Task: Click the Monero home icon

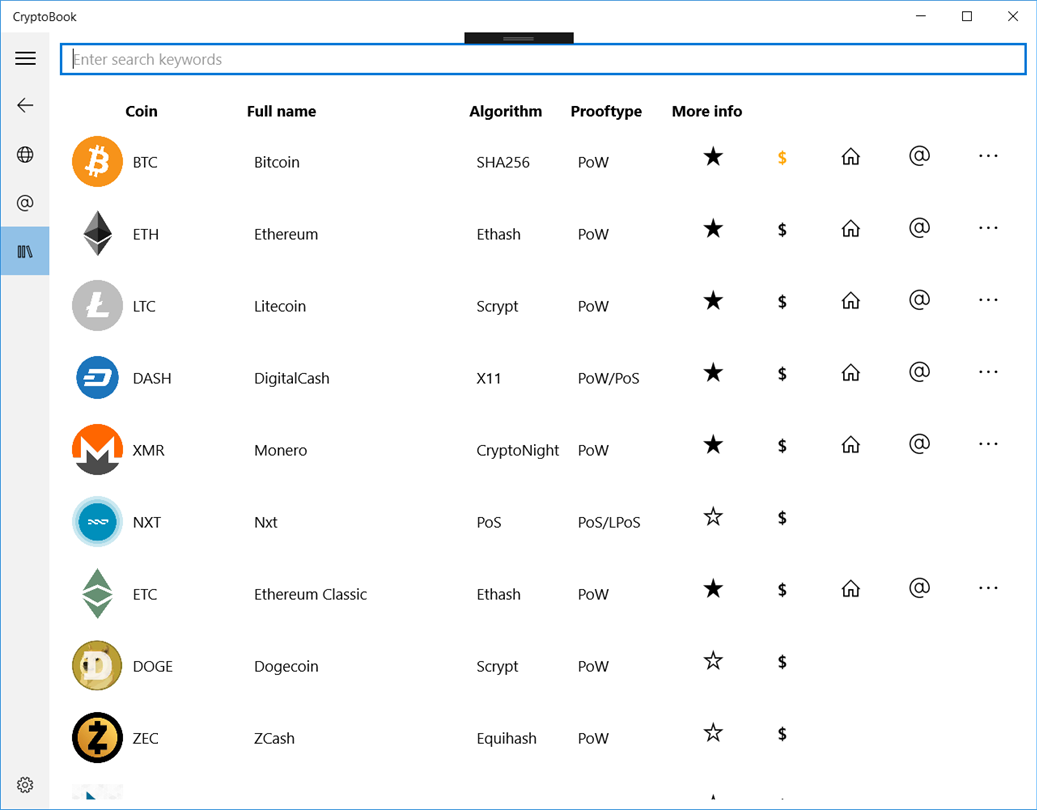Action: [851, 445]
